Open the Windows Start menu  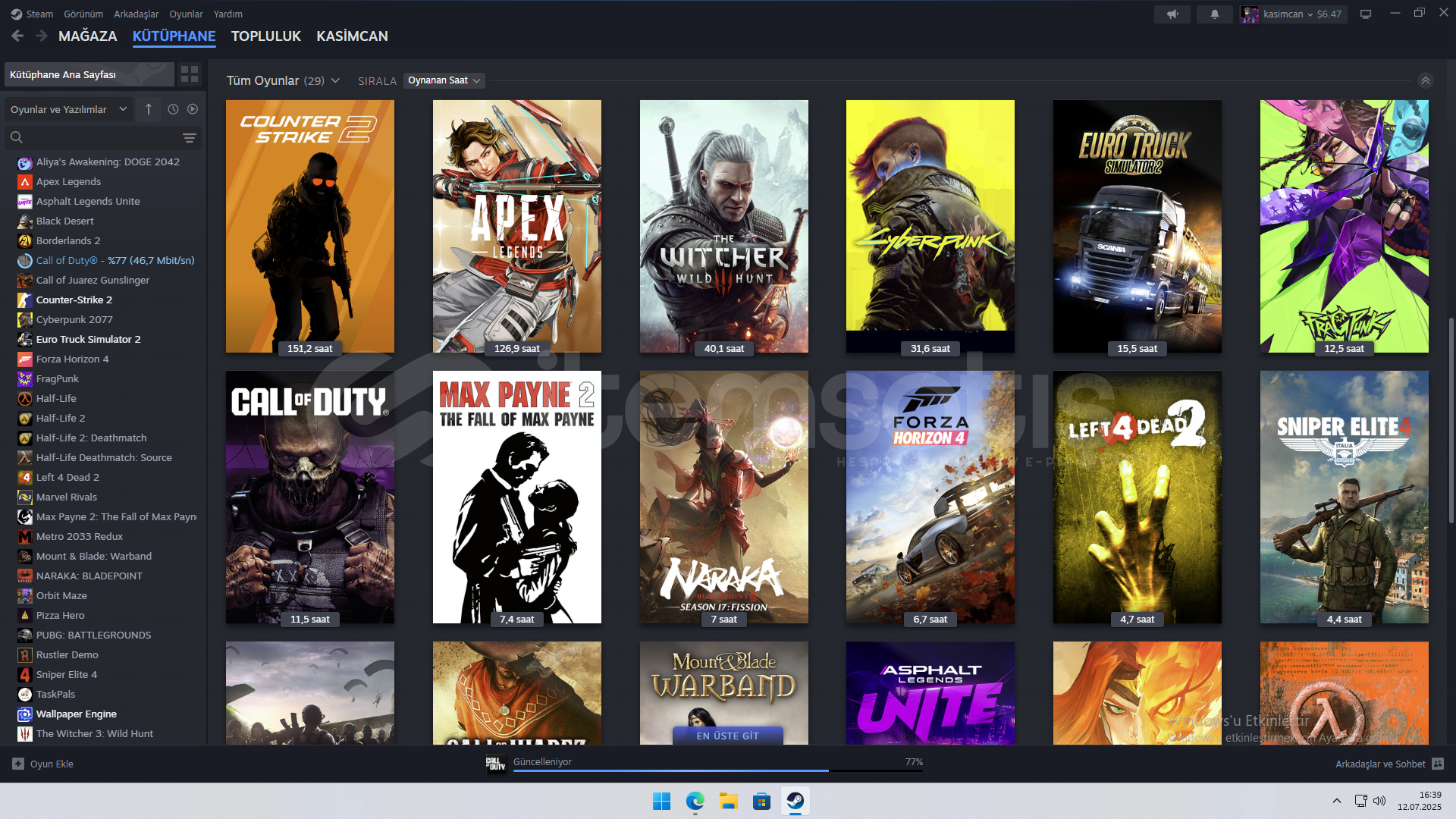(661, 801)
